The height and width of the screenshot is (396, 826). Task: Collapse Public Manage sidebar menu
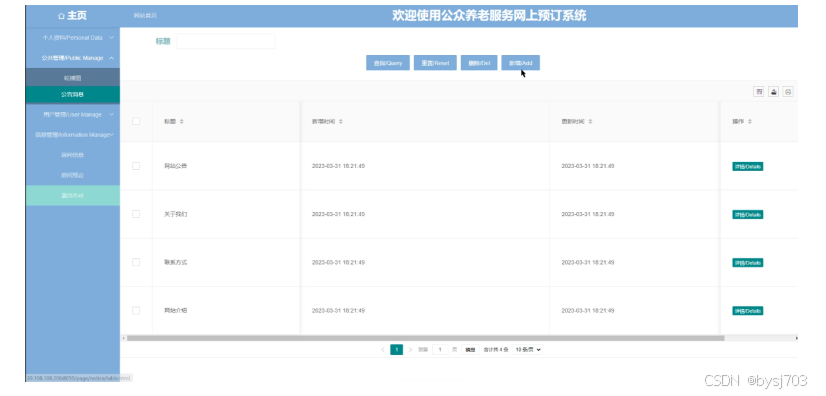[73, 58]
